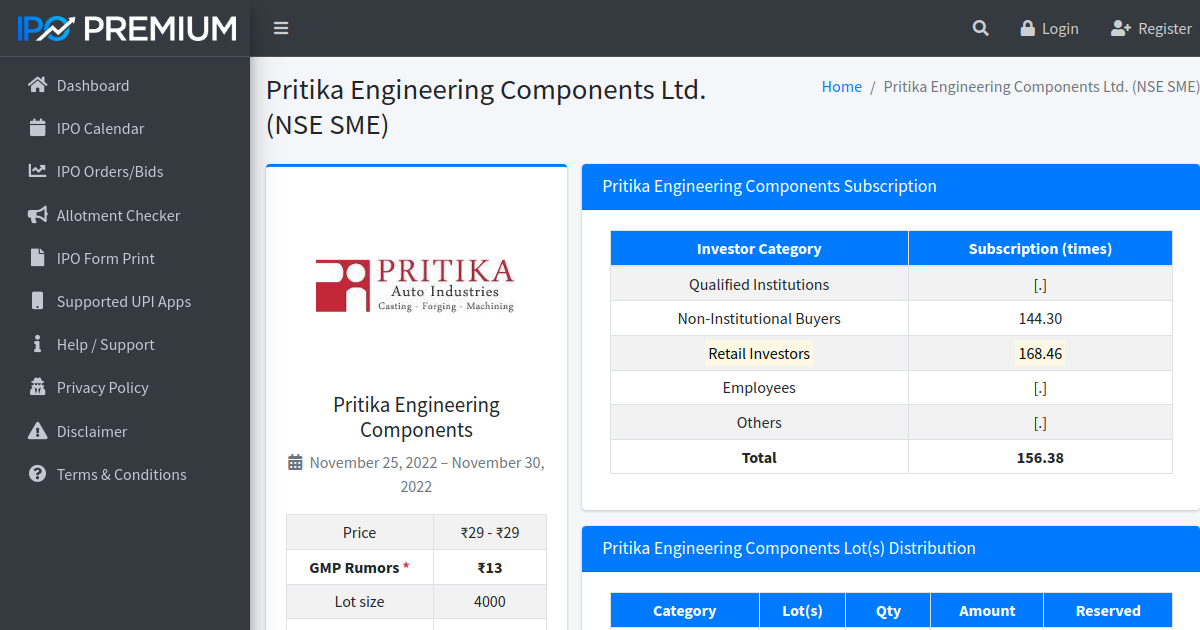1200x630 pixels.
Task: Select the Disclaimer warning icon
Action: tap(37, 431)
